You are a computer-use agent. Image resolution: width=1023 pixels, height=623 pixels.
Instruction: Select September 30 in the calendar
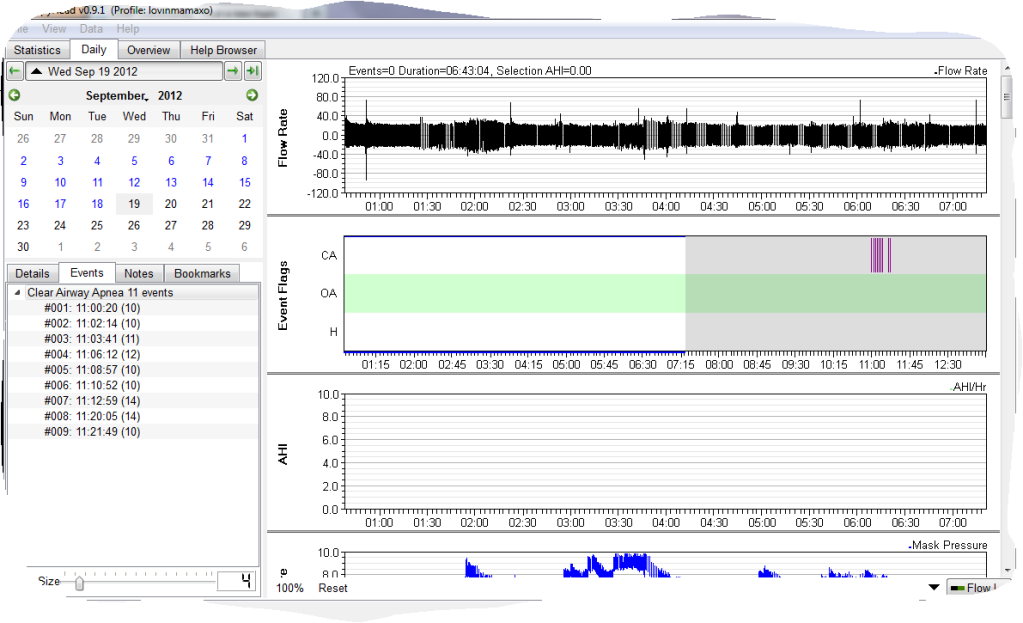pos(23,247)
